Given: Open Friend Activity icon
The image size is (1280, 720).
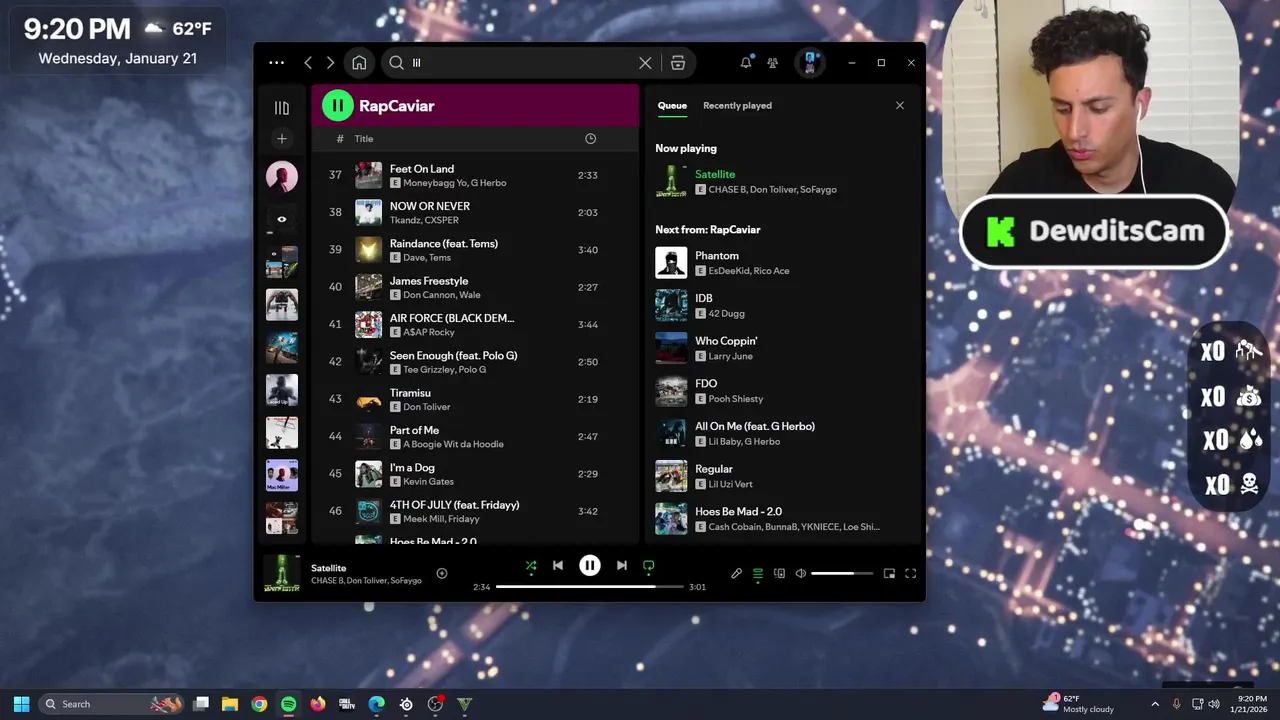Looking at the screenshot, I should (x=773, y=63).
